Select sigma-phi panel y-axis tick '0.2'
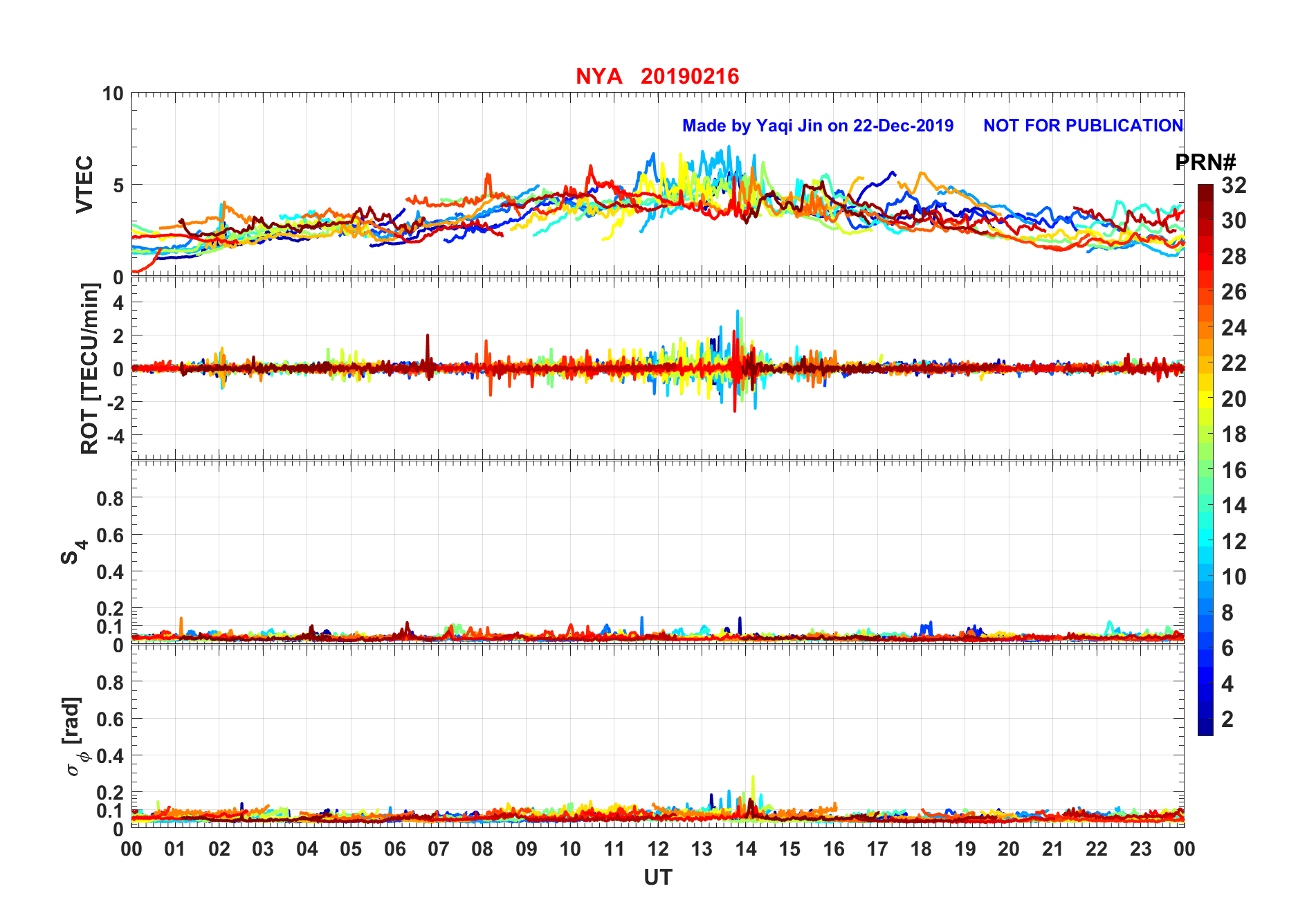 tap(111, 793)
